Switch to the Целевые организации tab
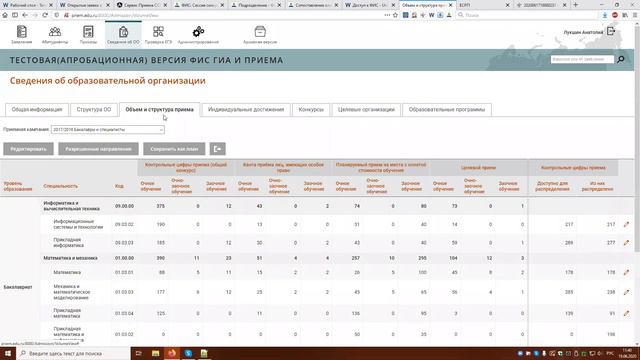Image resolution: width=640 pixels, height=360 pixels. click(366, 109)
